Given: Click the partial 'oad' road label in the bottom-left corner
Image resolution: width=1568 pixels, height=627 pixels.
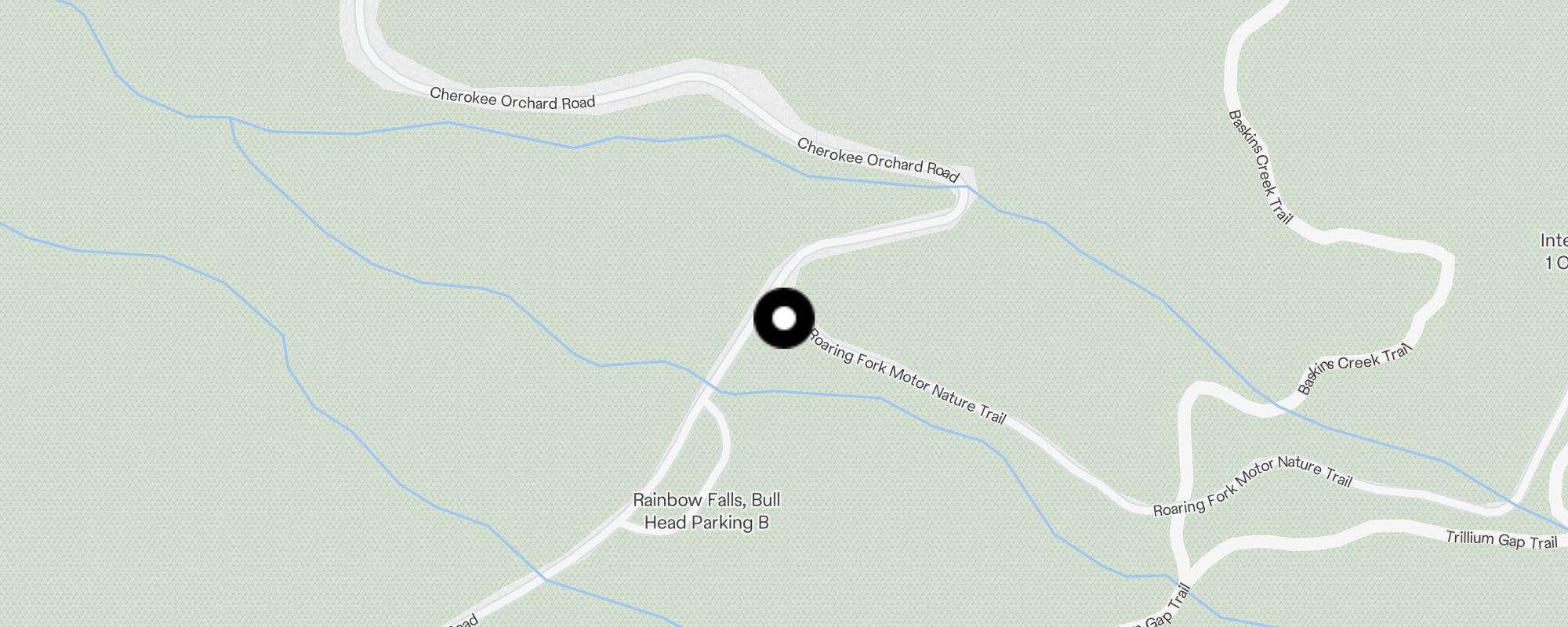Looking at the screenshot, I should 462,622.
